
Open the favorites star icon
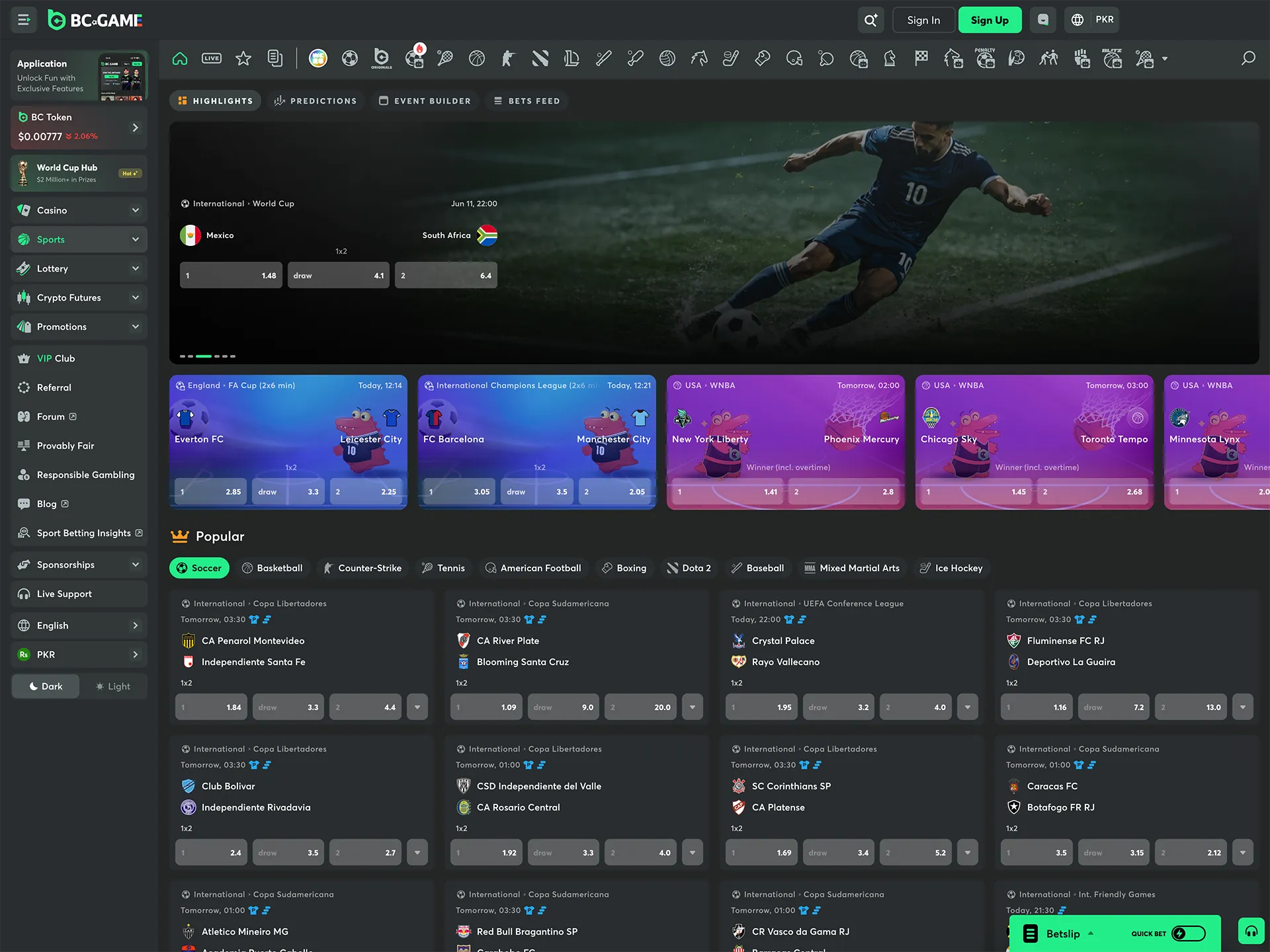point(243,59)
